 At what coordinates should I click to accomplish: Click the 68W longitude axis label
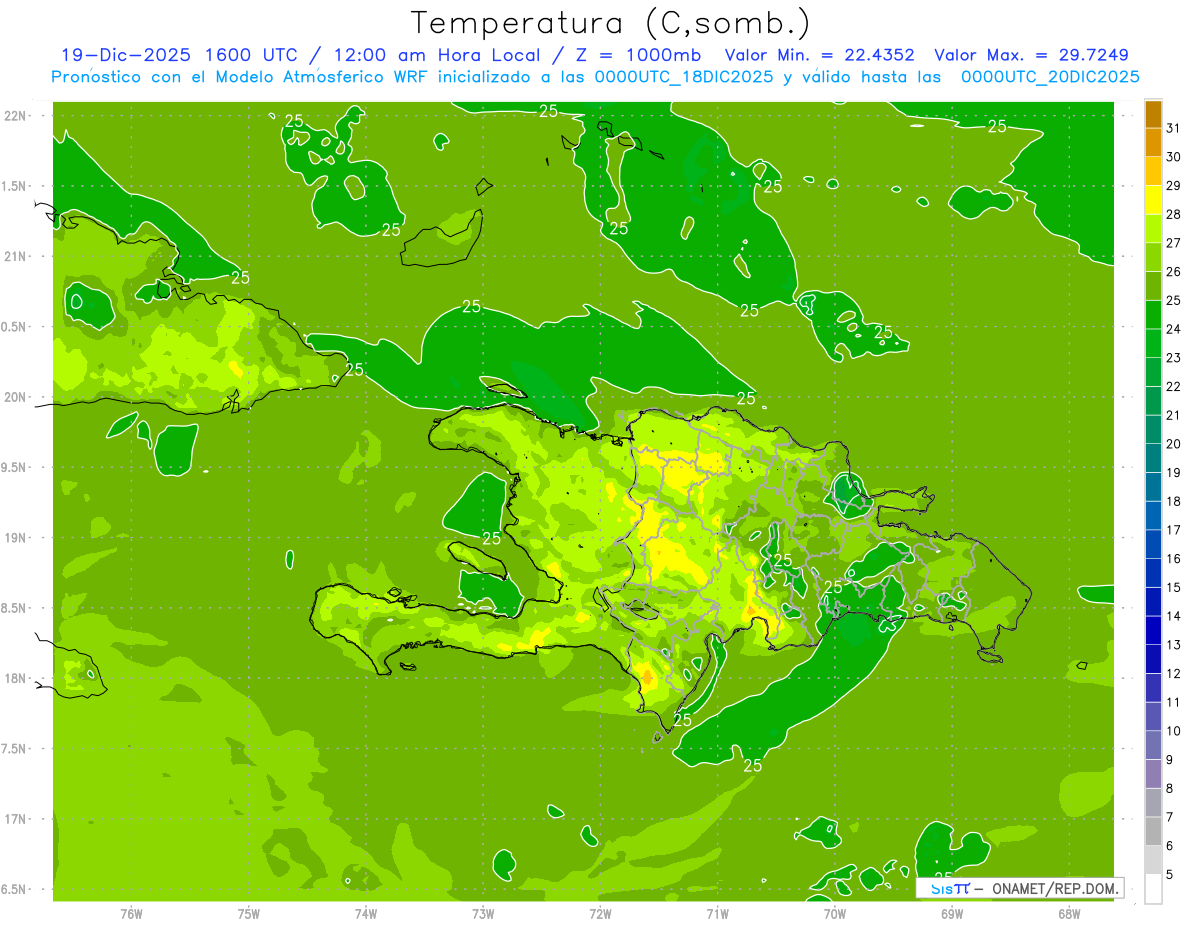1069,914
